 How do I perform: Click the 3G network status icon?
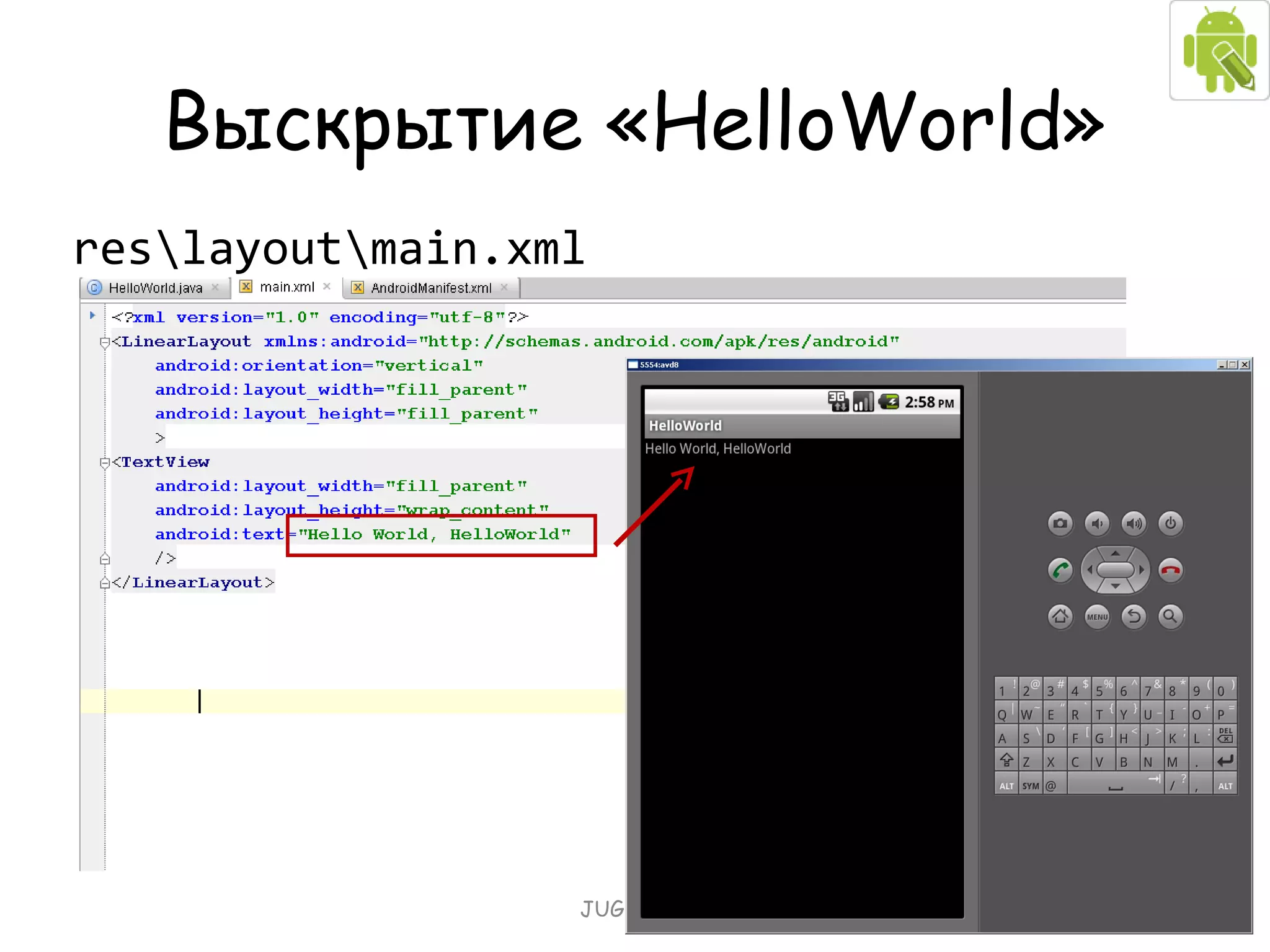(838, 402)
